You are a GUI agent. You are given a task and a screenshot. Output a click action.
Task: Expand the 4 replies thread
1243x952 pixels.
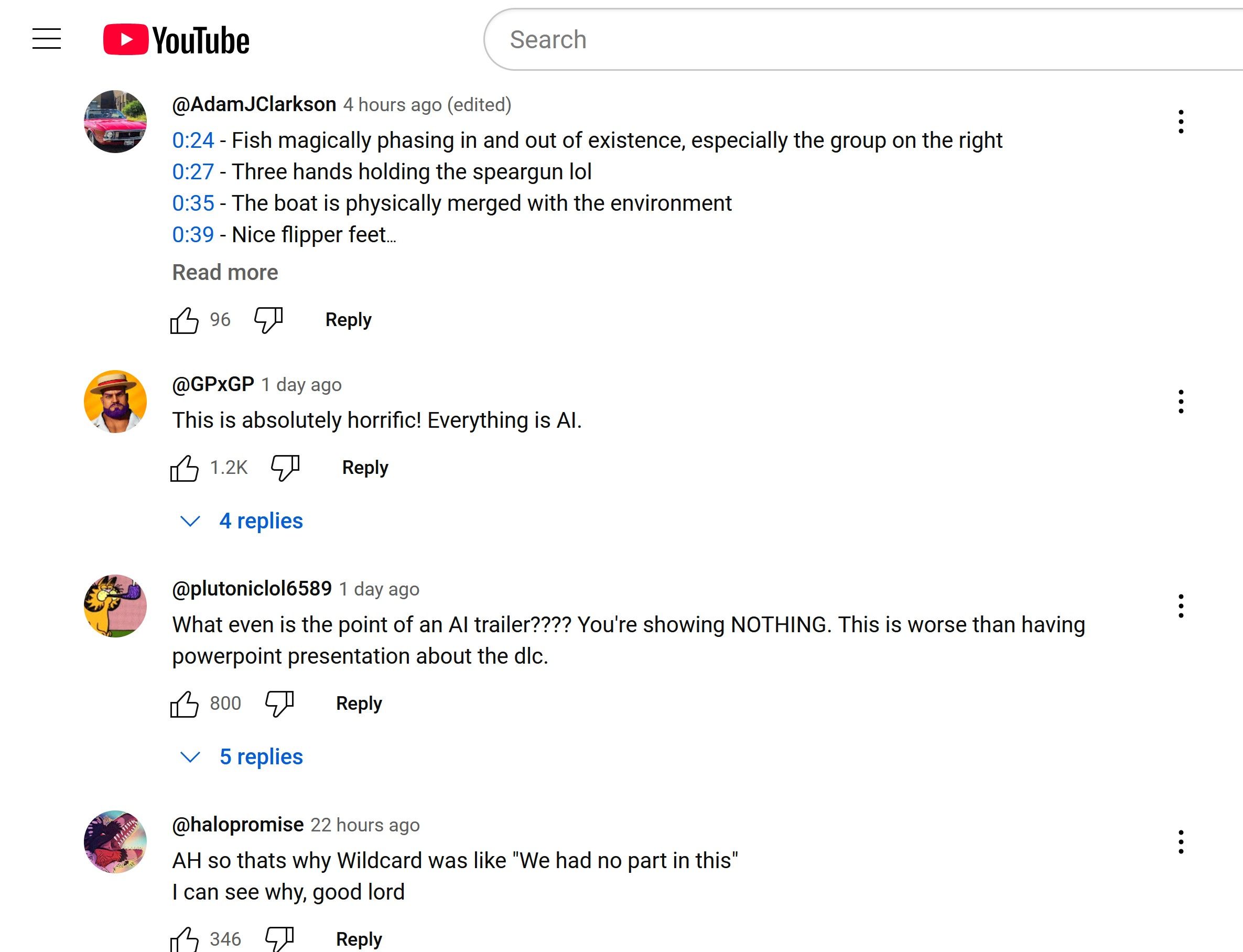261,521
